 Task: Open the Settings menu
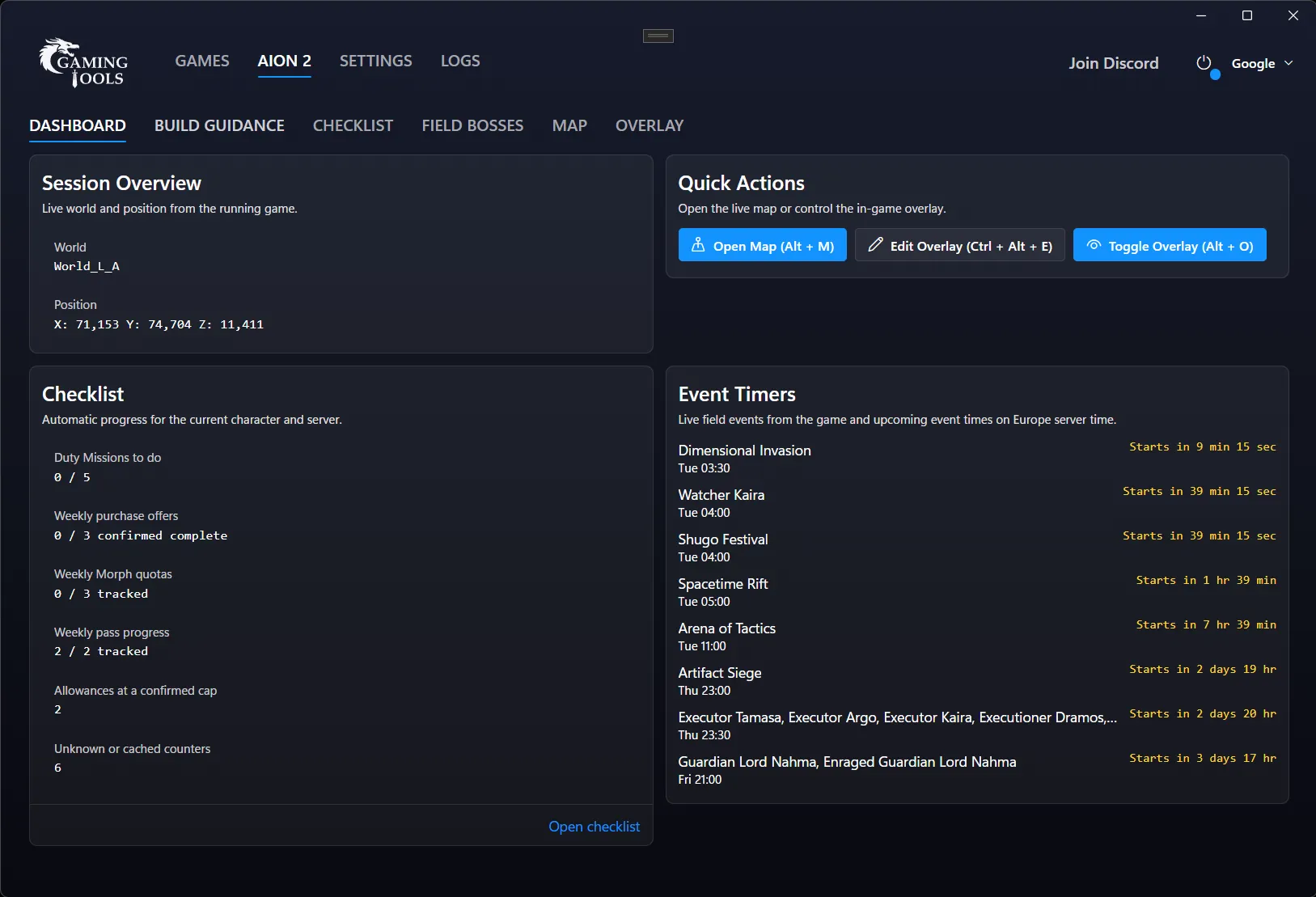pos(375,61)
